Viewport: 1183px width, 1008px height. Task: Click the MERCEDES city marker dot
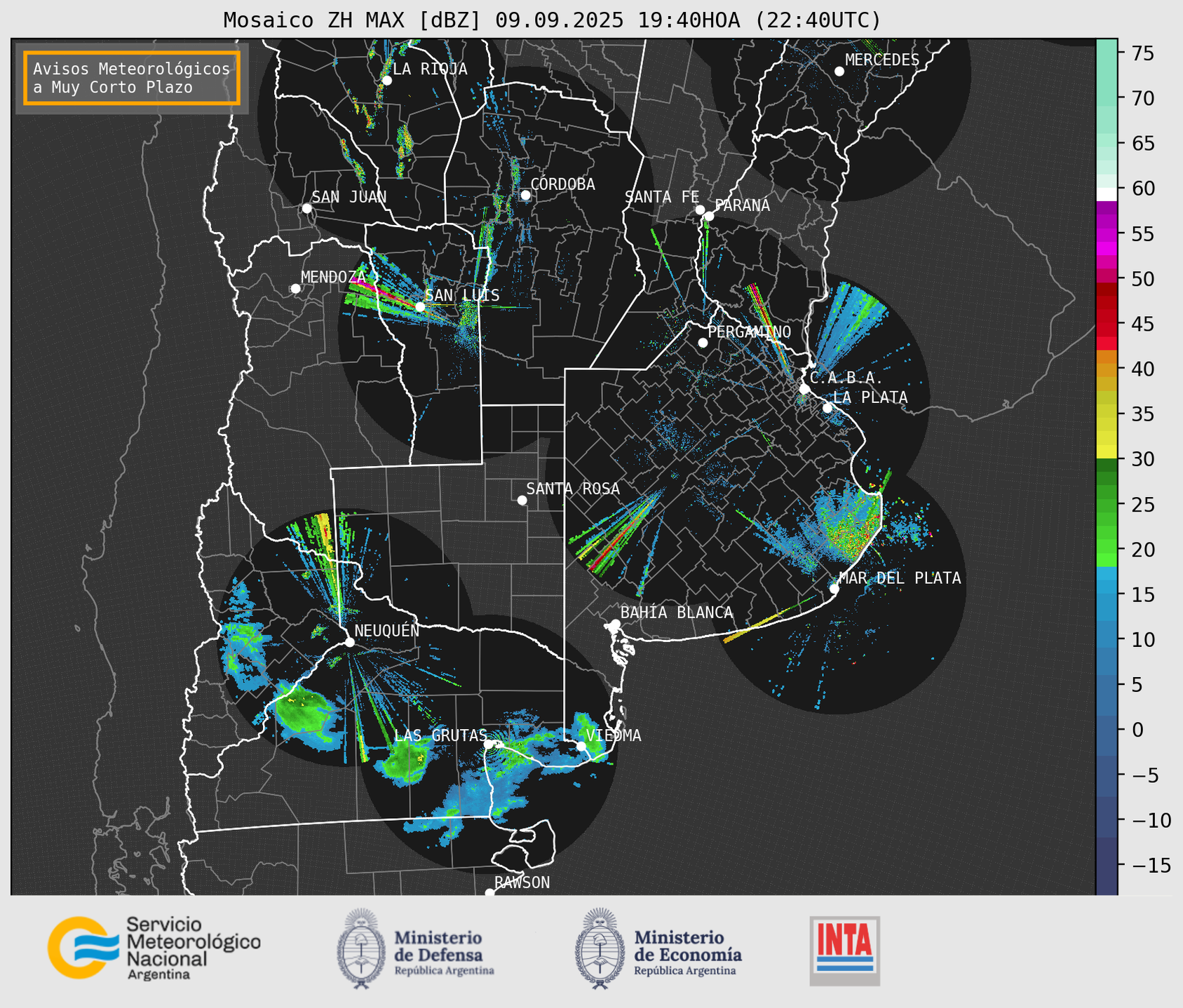coord(839,71)
